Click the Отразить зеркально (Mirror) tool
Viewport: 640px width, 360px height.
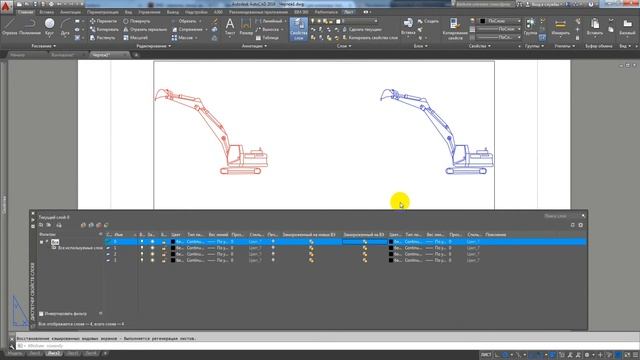point(145,29)
